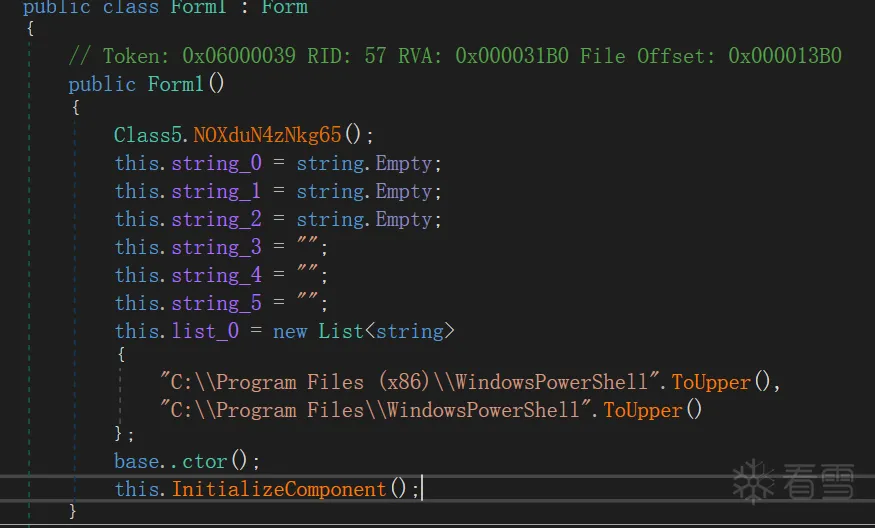Click the List type in the list_0 assignment

[341, 331]
